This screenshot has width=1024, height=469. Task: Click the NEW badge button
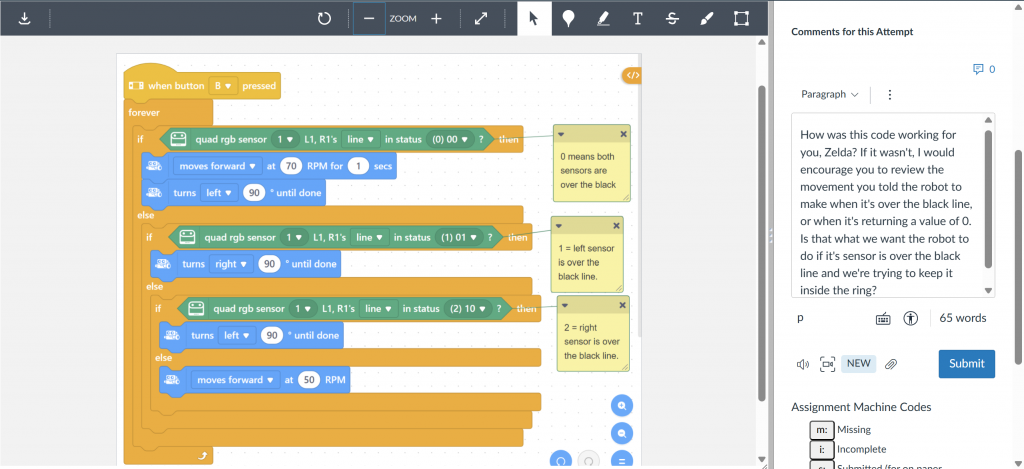(858, 363)
